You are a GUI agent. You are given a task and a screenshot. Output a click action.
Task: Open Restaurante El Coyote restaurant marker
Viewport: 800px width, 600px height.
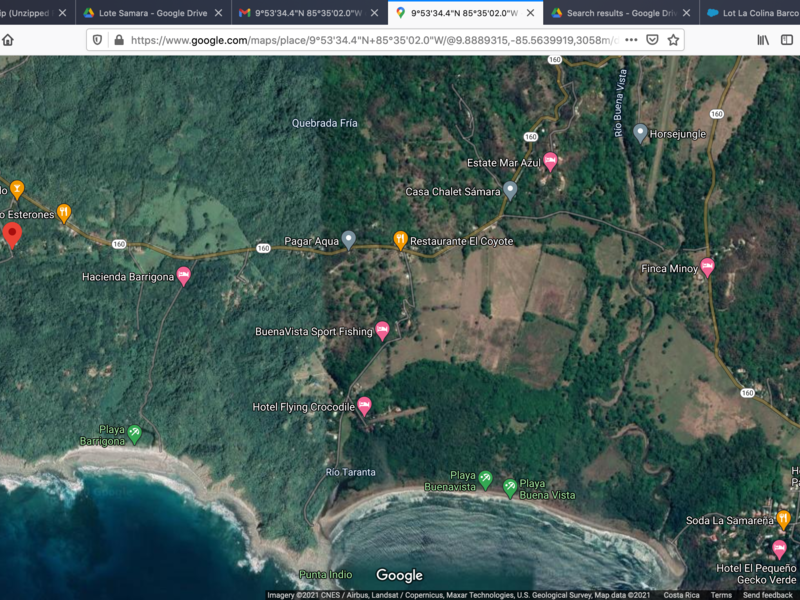click(x=401, y=240)
